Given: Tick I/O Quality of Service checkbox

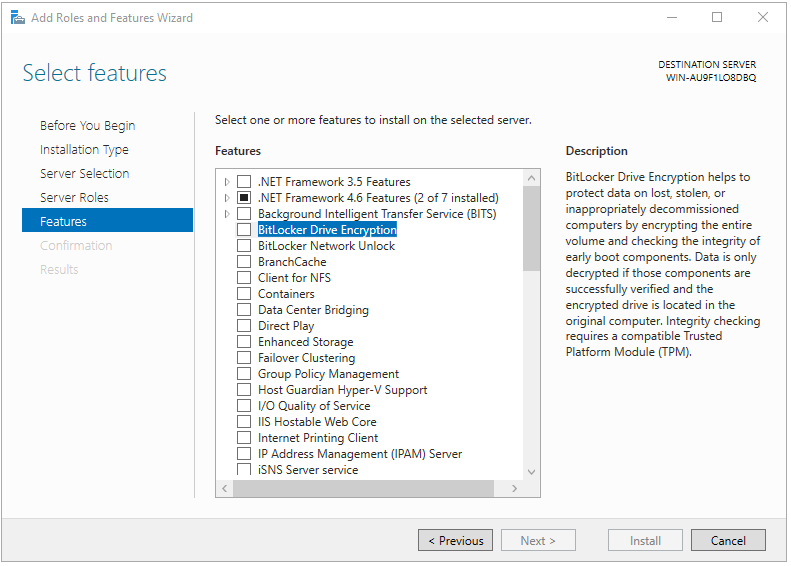Looking at the screenshot, I should (244, 406).
